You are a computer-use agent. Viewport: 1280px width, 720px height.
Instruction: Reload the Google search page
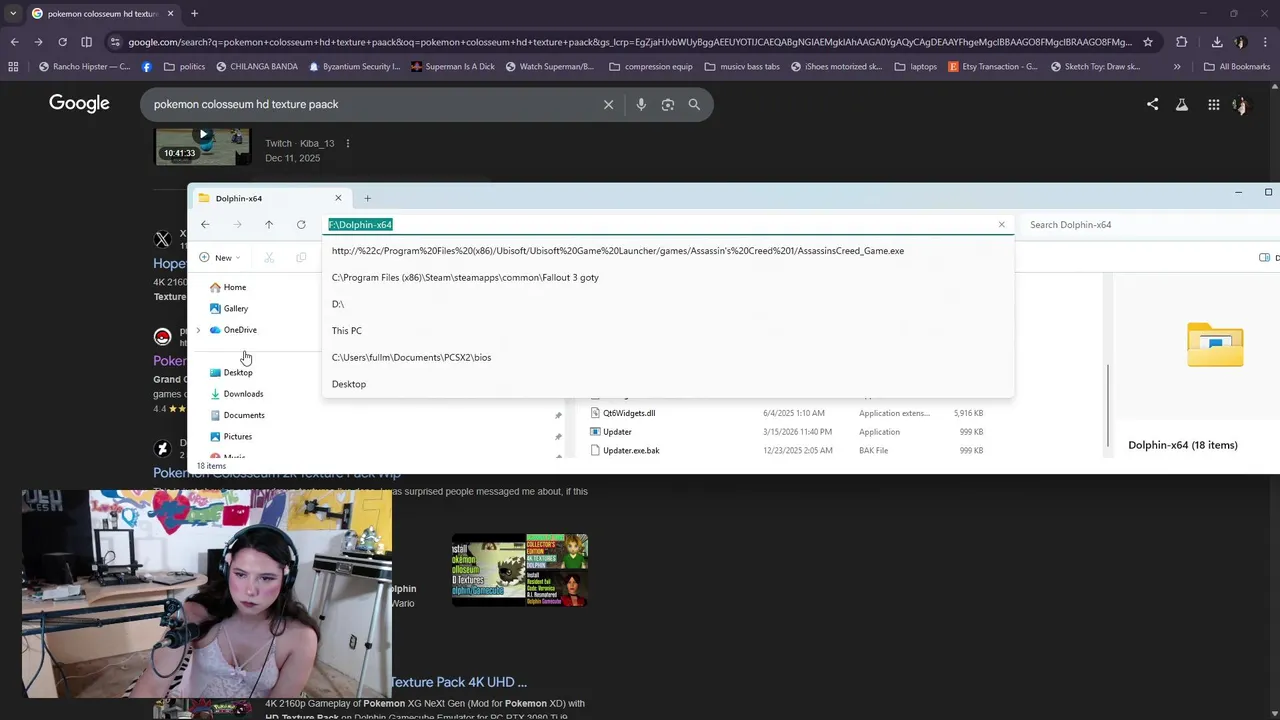(62, 42)
